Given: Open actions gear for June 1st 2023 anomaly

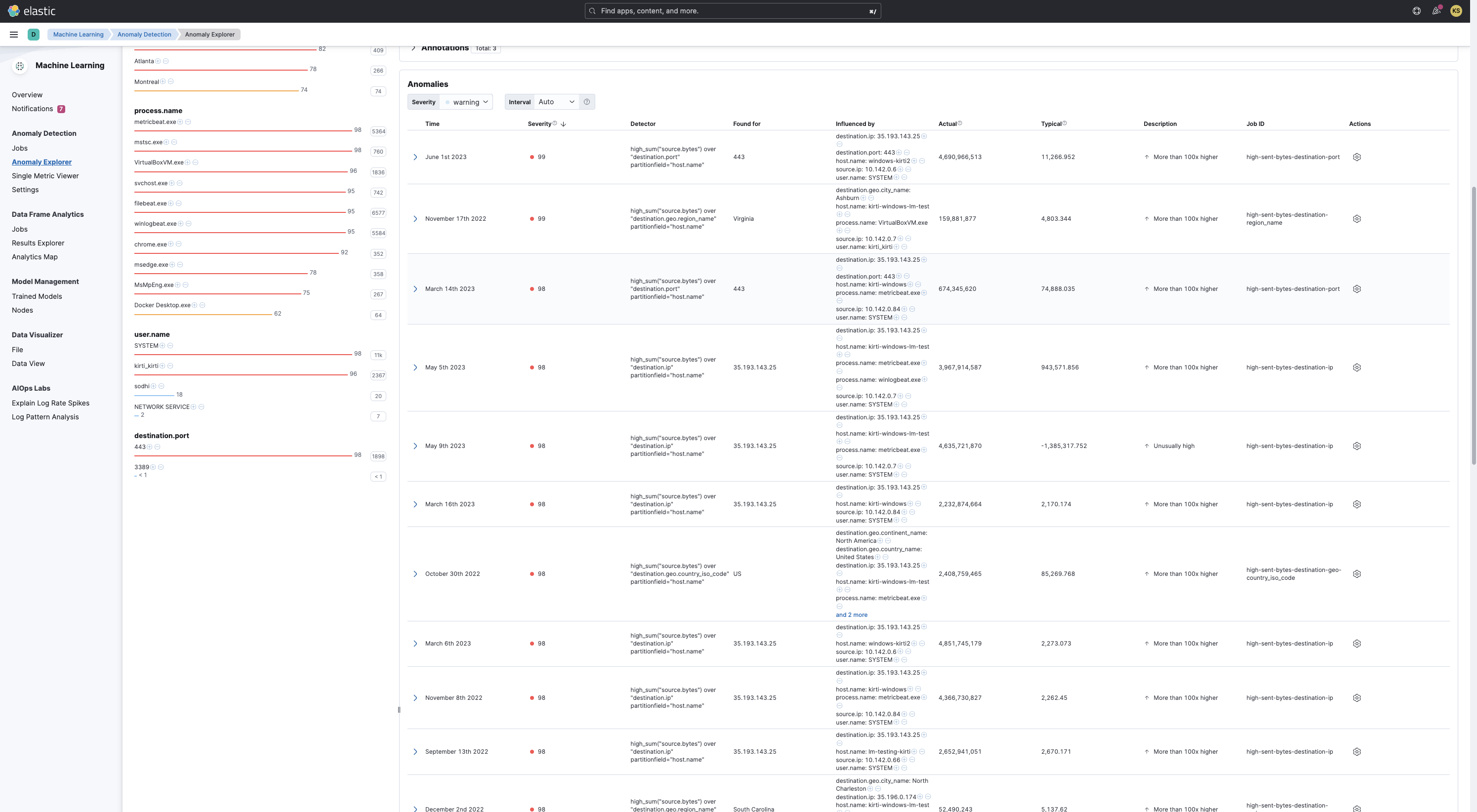Looking at the screenshot, I should (1356, 157).
